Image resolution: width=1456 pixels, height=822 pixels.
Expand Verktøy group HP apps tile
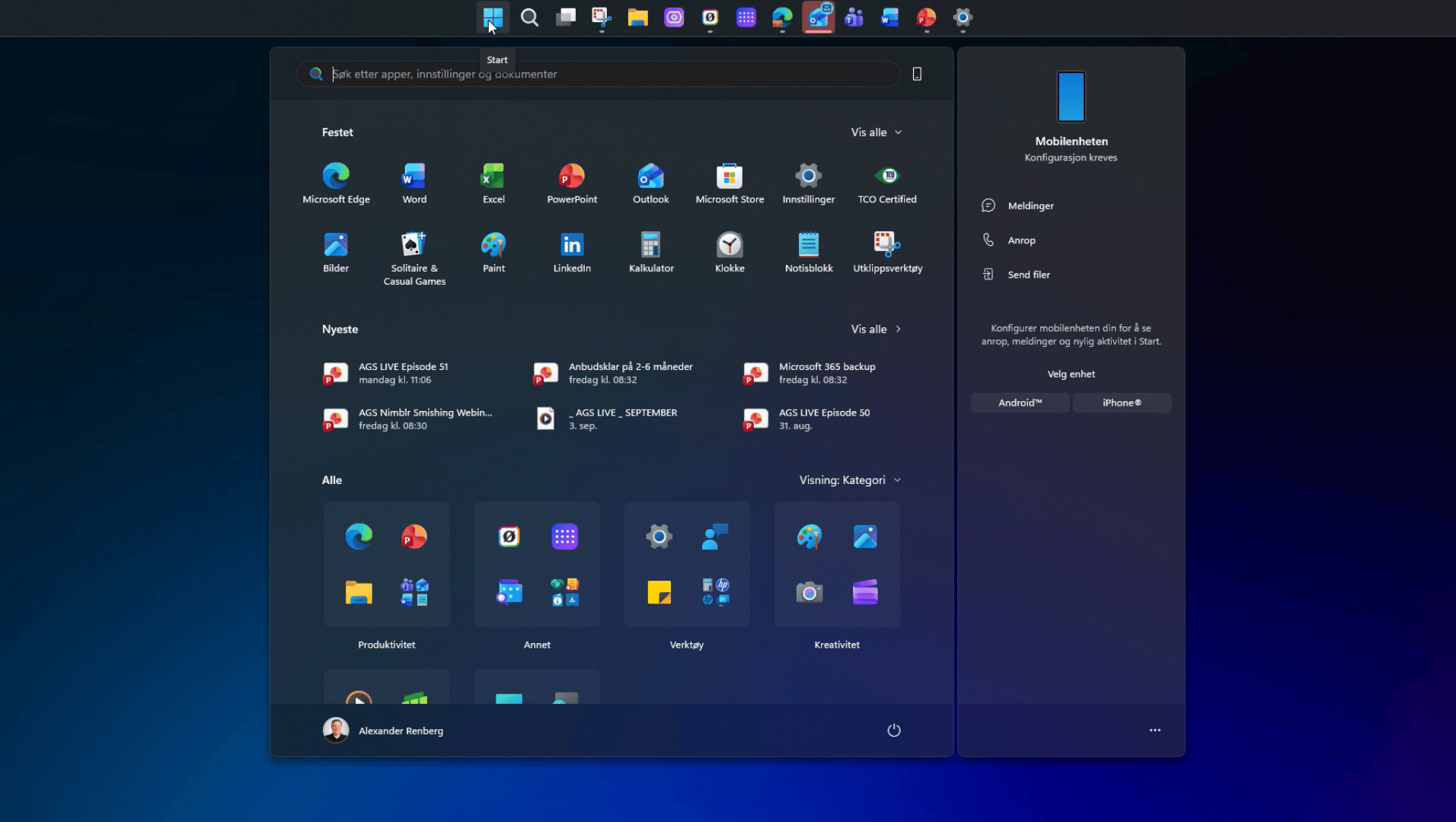[715, 592]
